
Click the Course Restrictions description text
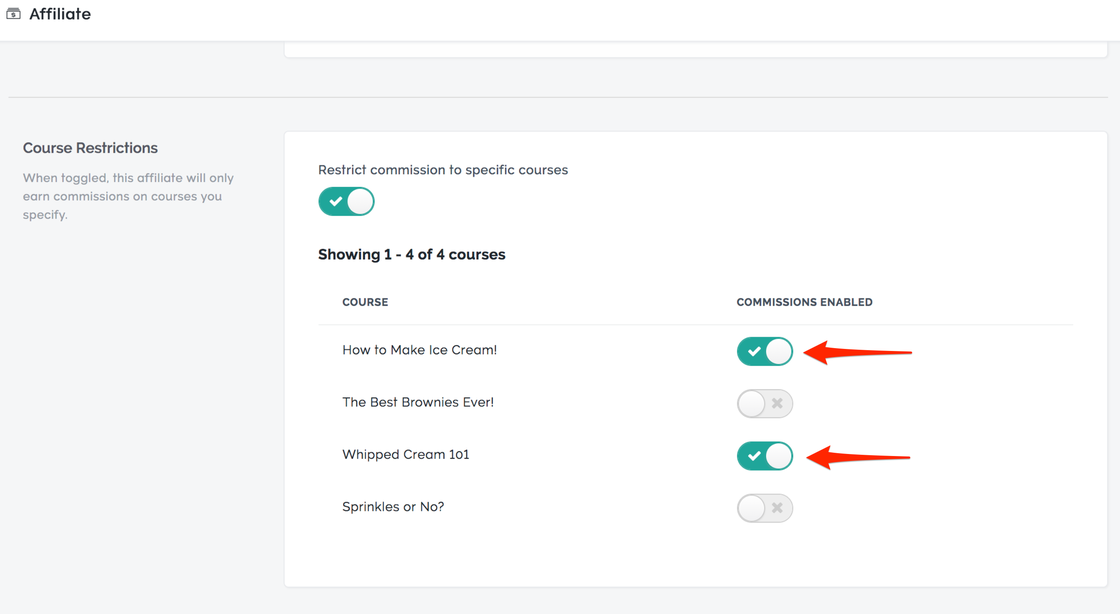128,196
